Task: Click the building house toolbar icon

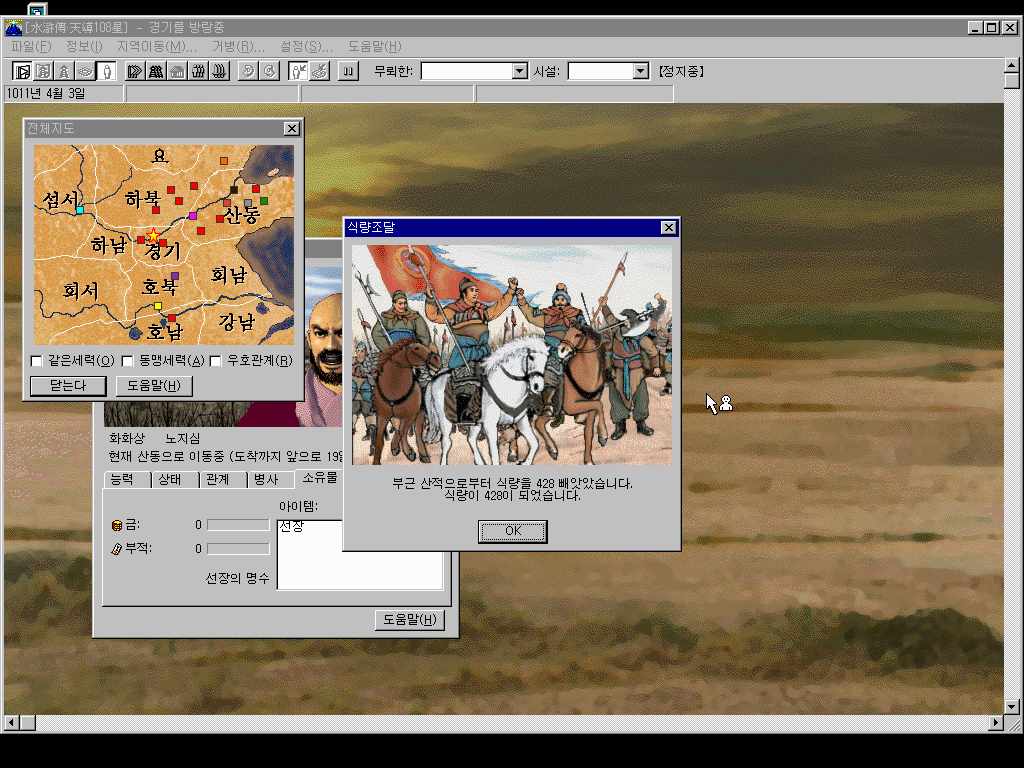Action: point(177,71)
